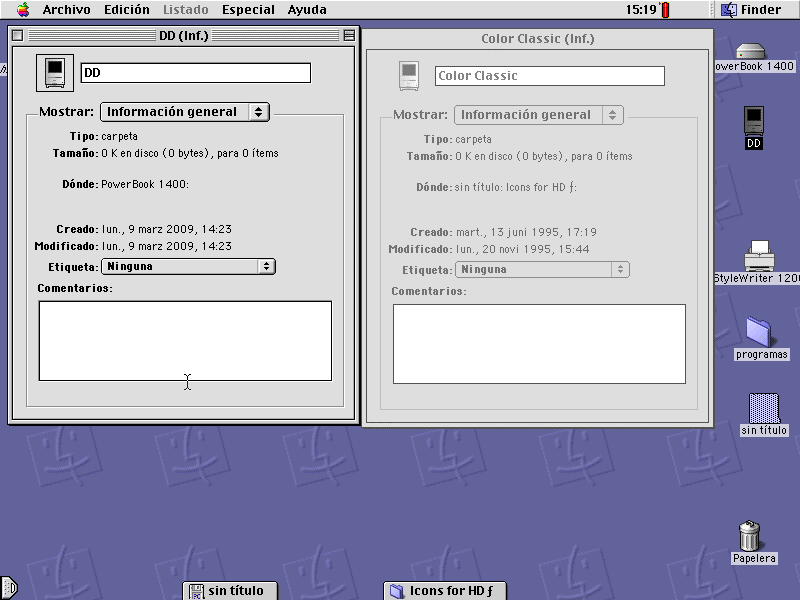Open Etiqueta dropdown in DD info window

pyautogui.click(x=188, y=266)
